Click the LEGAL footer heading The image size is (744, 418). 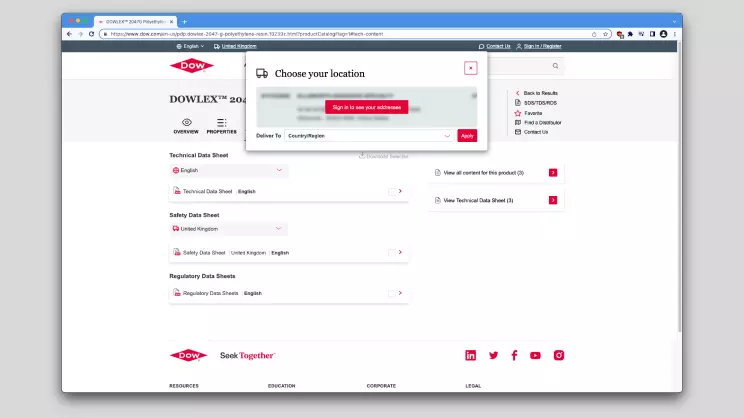473,386
